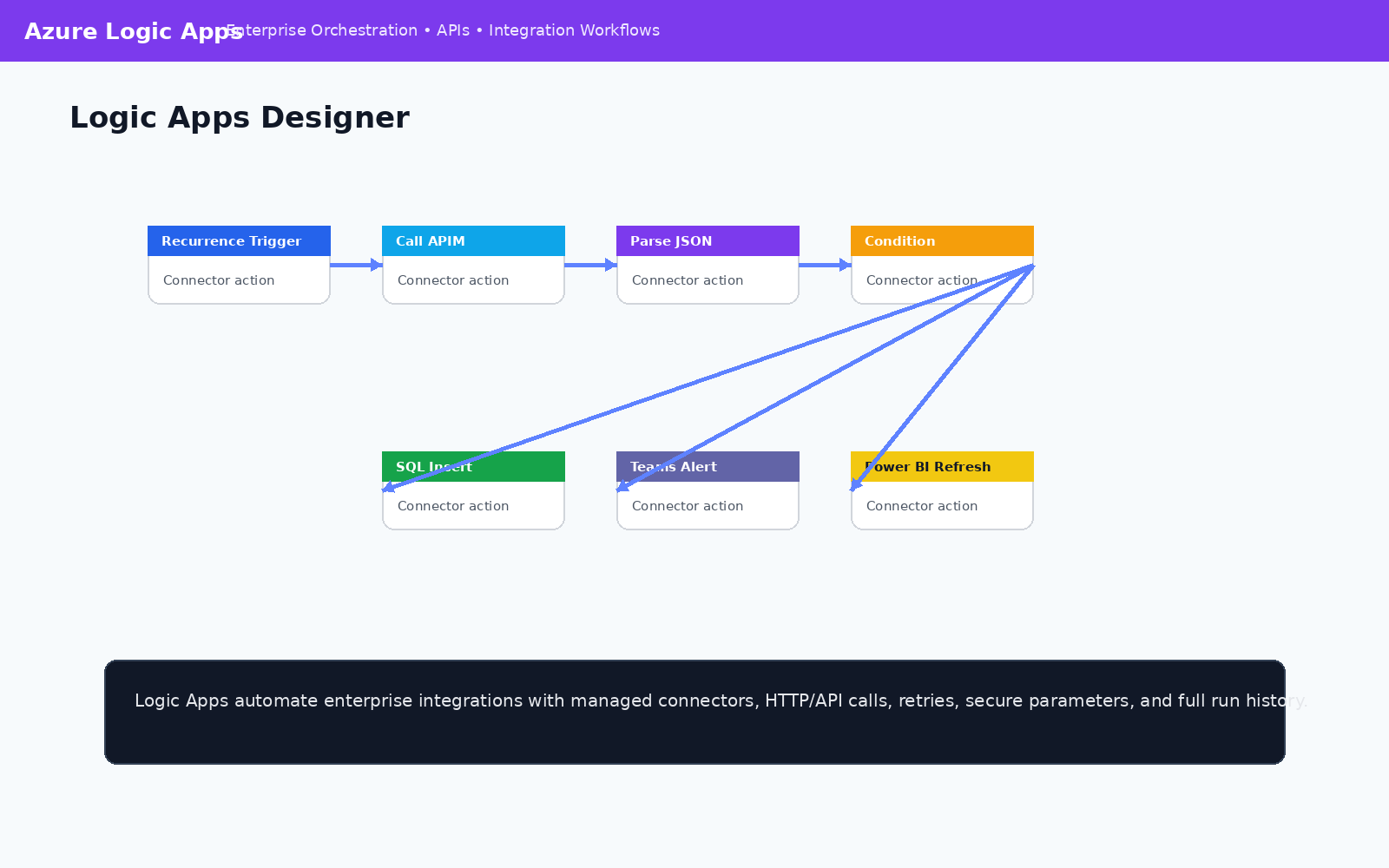Open the Power BI Refresh action
This screenshot has height=868, width=1389.
click(x=942, y=490)
